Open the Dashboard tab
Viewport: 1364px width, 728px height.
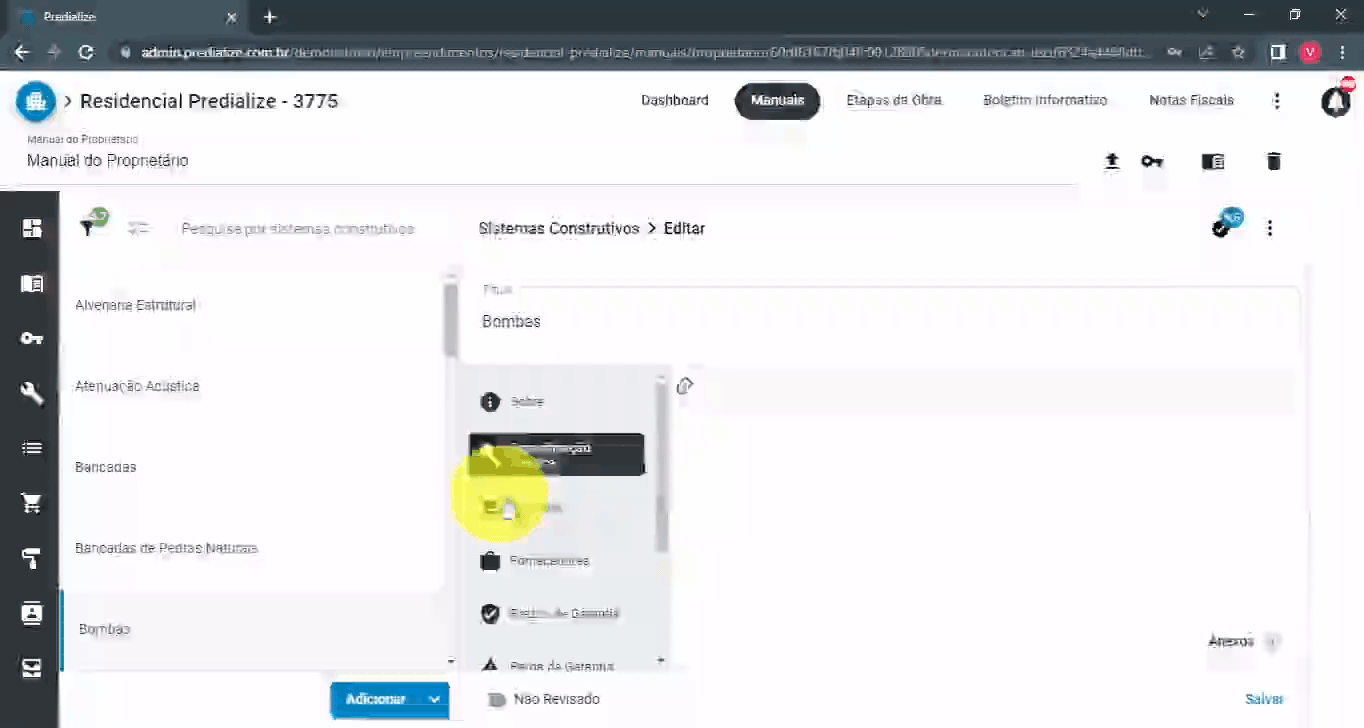click(674, 101)
